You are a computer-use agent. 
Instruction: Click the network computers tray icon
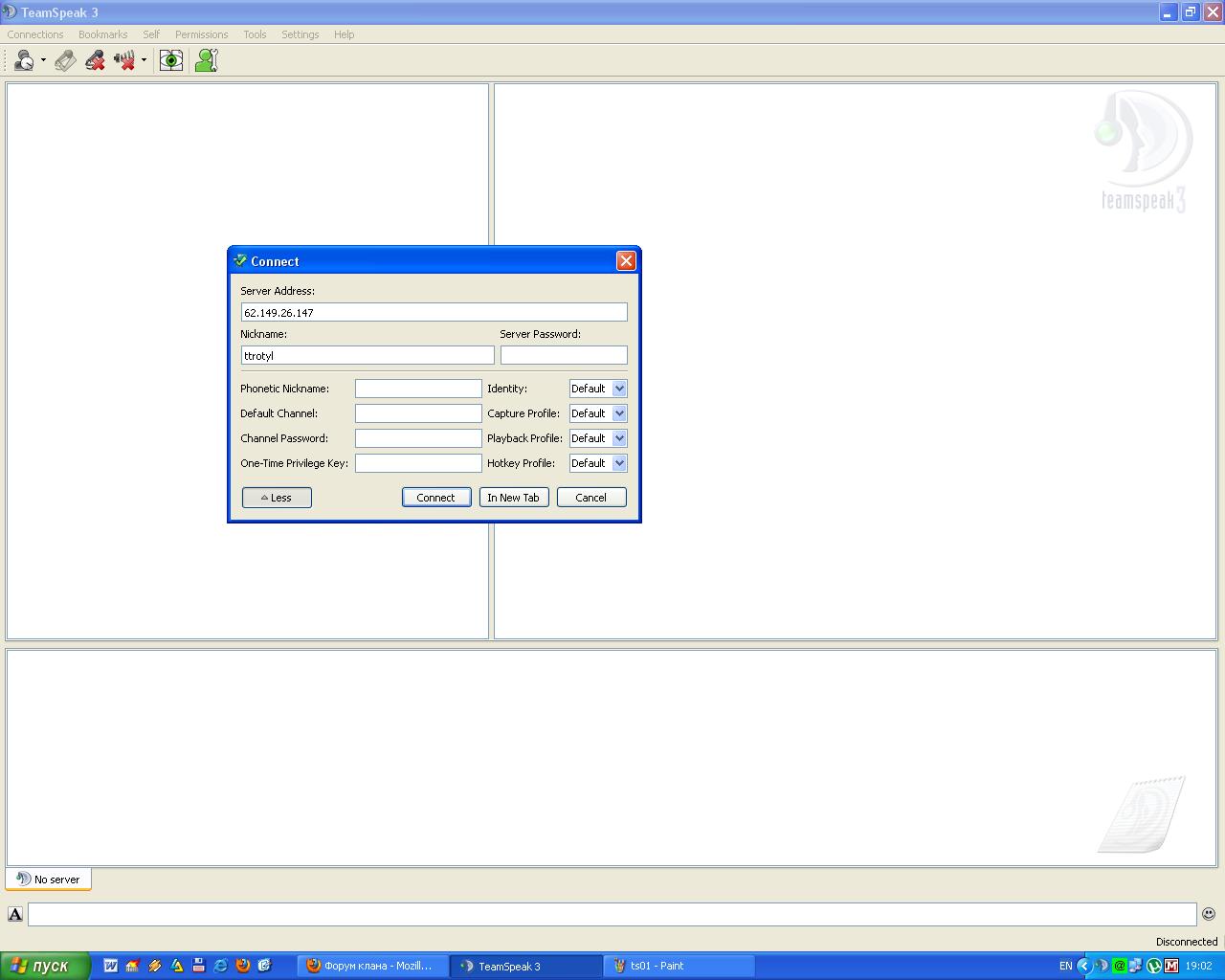point(1136,966)
